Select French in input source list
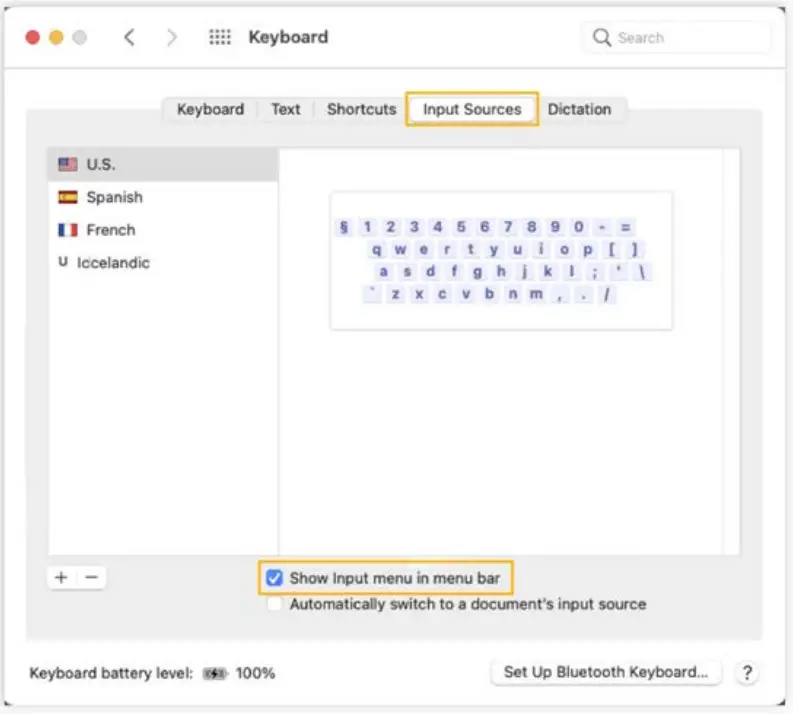Image resolution: width=793 pixels, height=714 pixels. (163, 230)
